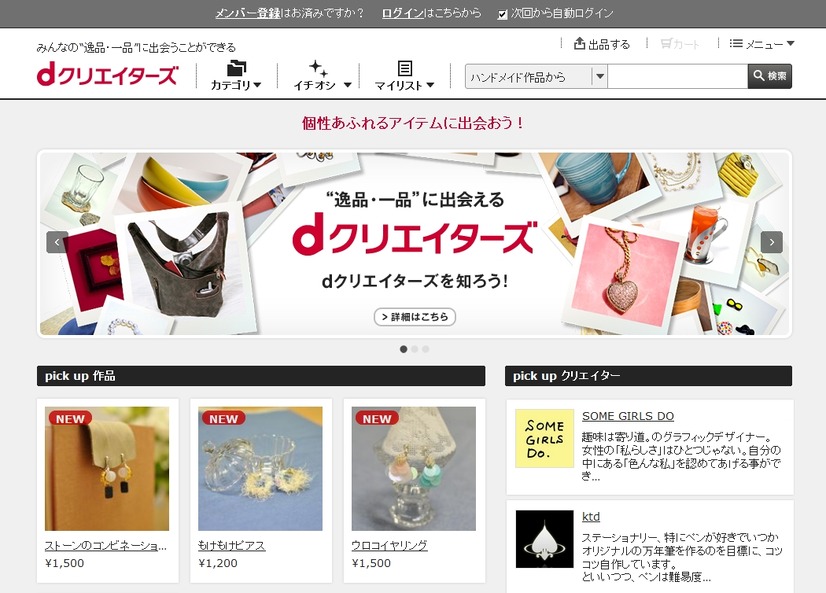Expand the メニュー dropdown triangle
826x593 pixels.
point(790,44)
